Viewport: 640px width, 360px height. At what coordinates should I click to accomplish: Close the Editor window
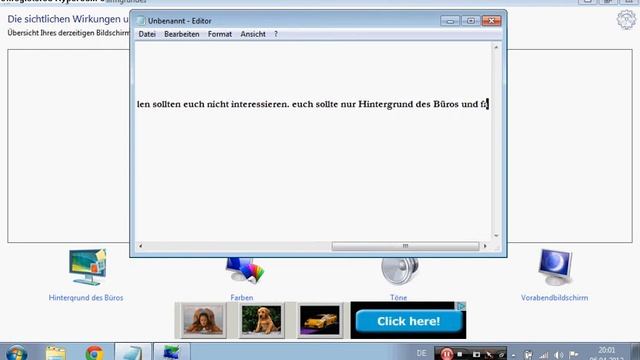coord(491,20)
